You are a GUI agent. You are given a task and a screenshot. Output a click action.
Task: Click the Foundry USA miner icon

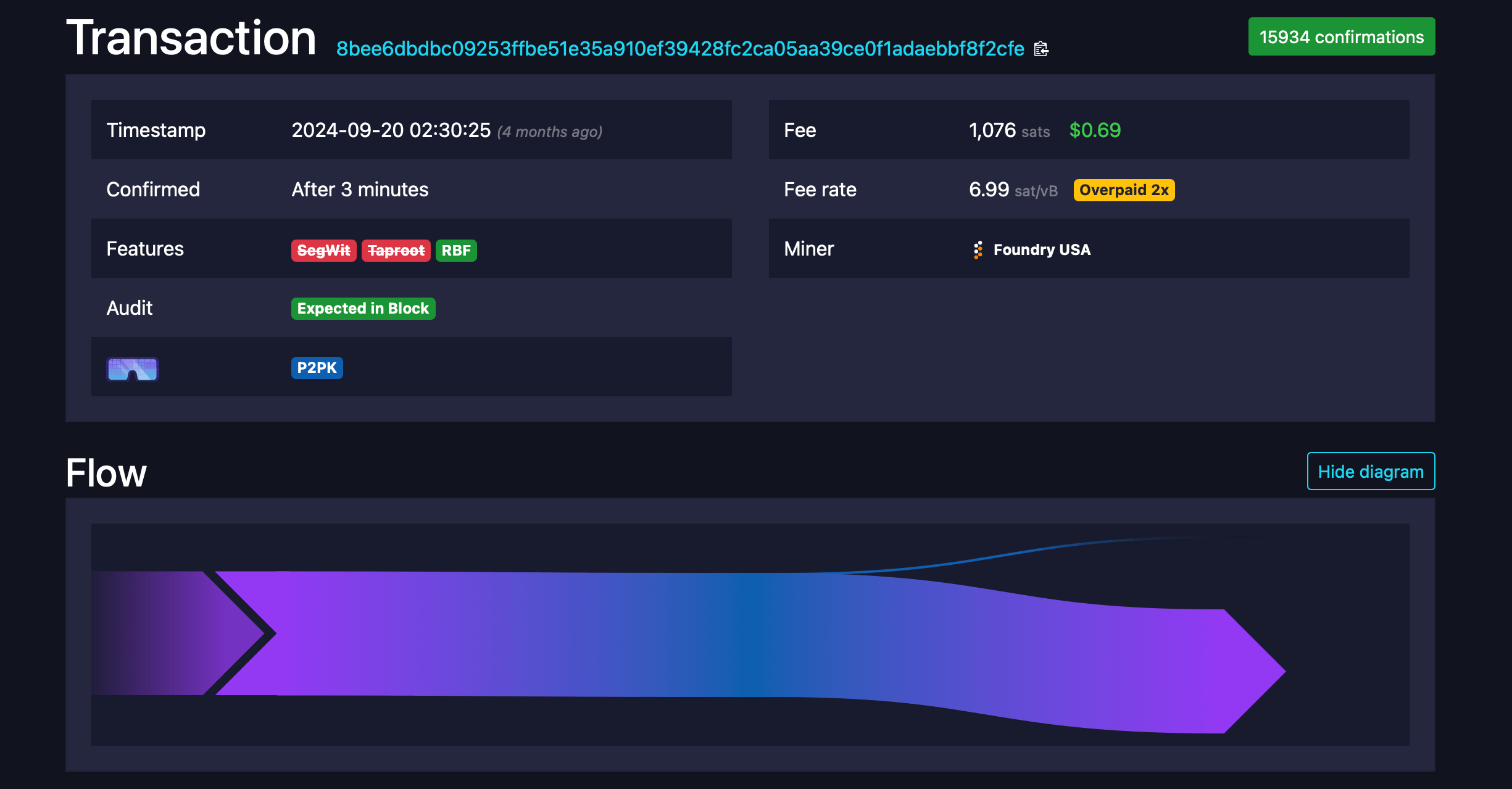976,249
